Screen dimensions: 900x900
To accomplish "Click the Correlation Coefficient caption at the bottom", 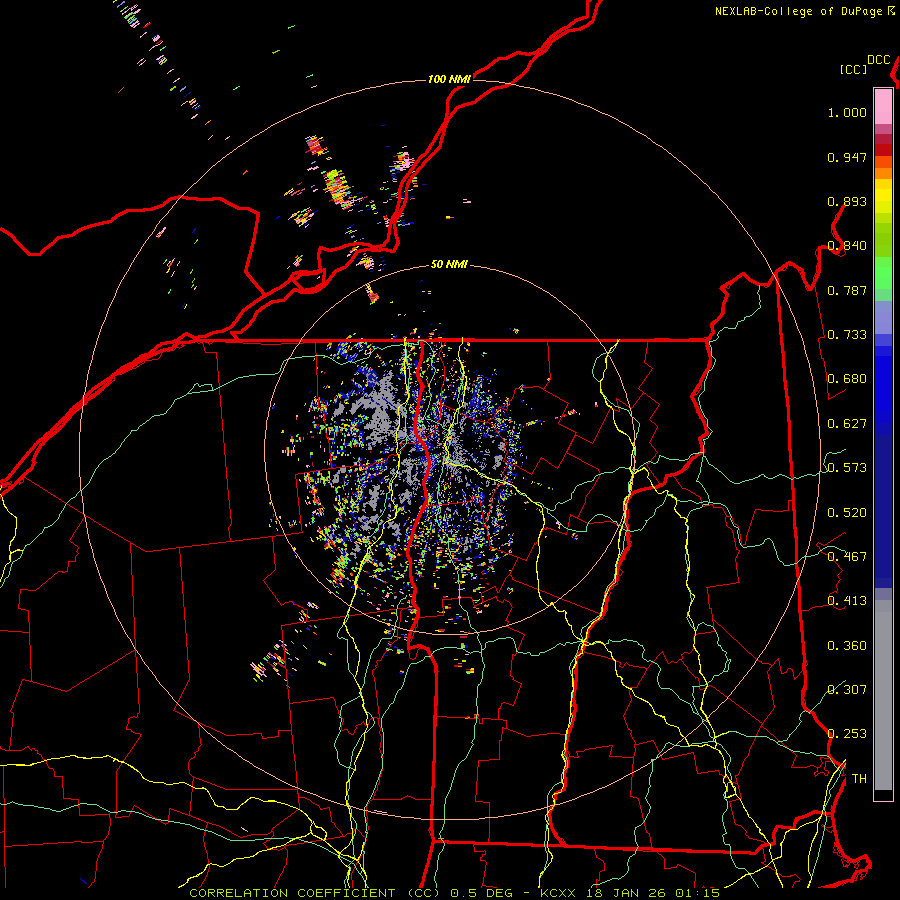I will coord(454,893).
